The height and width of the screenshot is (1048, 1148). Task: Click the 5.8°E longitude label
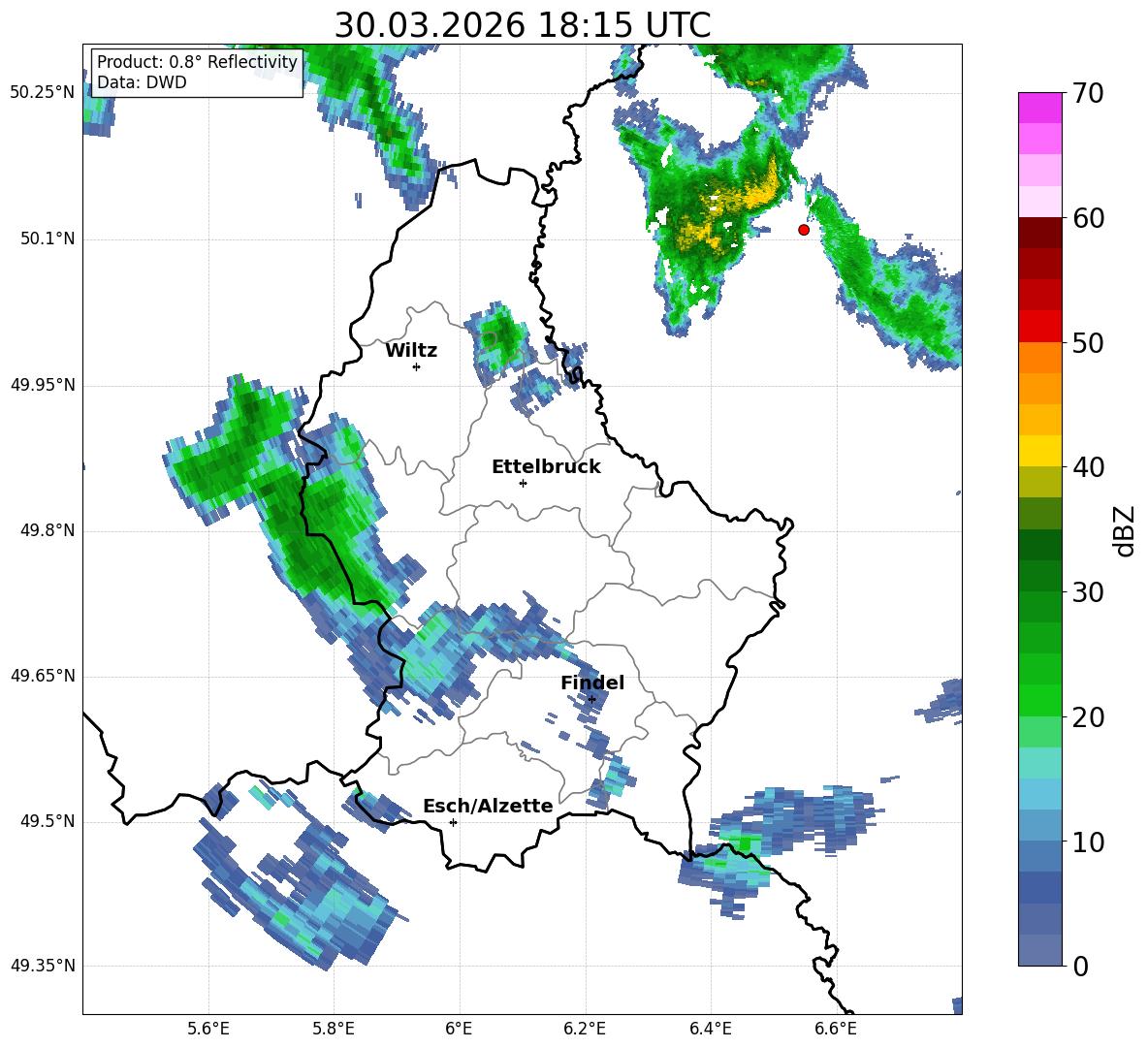pyautogui.click(x=334, y=1029)
